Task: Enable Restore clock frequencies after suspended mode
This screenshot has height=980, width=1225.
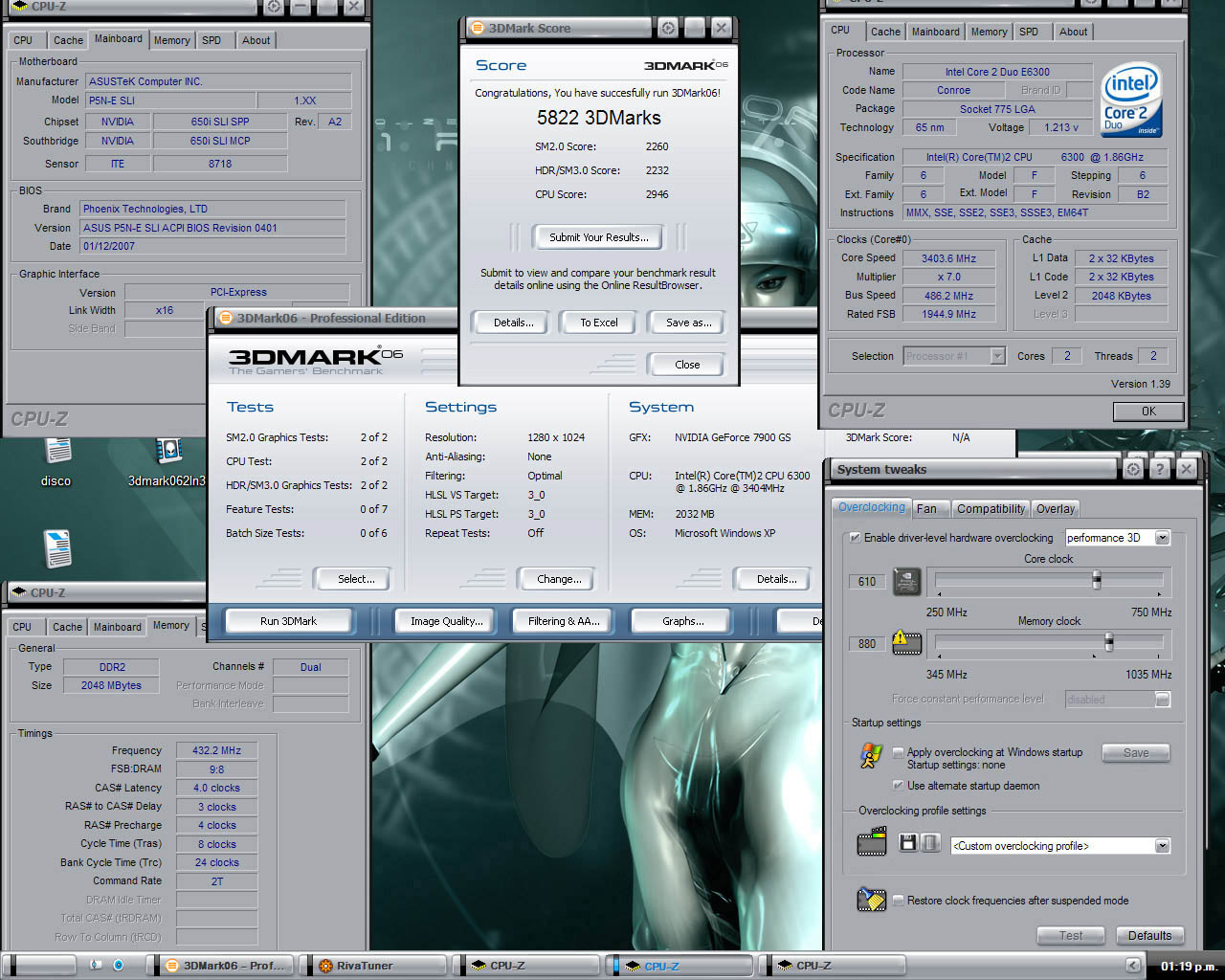Action: tap(898, 901)
